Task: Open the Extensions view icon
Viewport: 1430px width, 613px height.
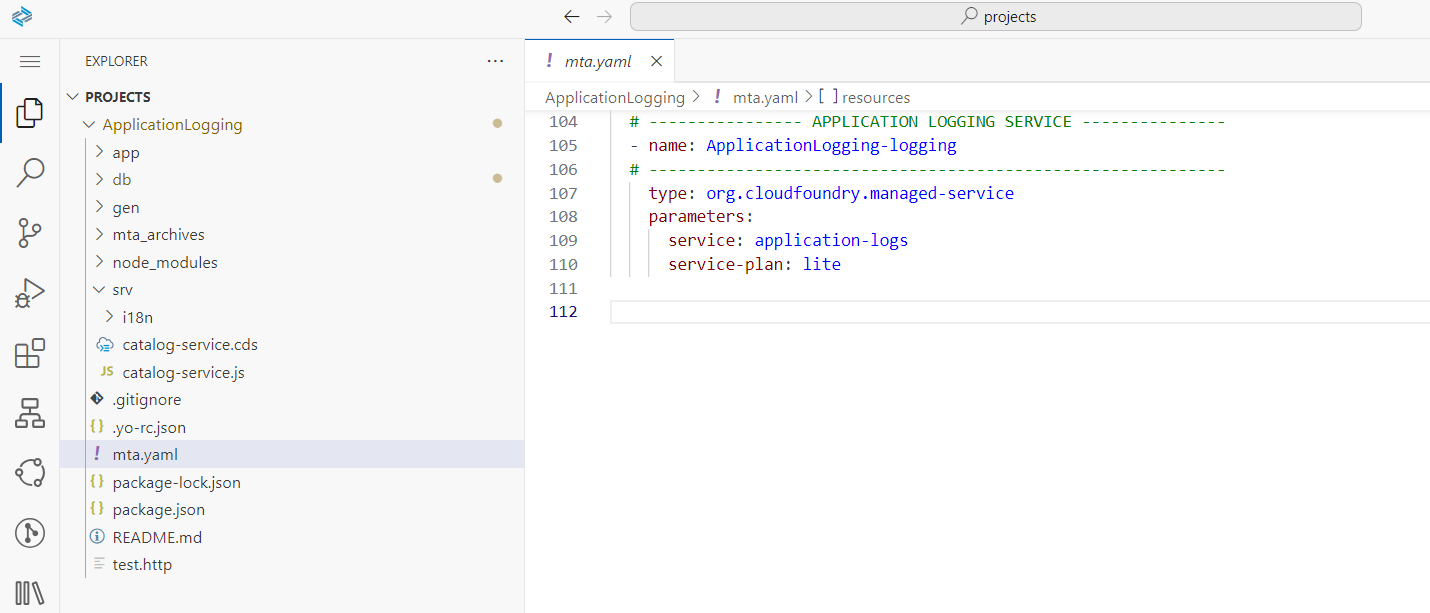Action: pyautogui.click(x=29, y=354)
